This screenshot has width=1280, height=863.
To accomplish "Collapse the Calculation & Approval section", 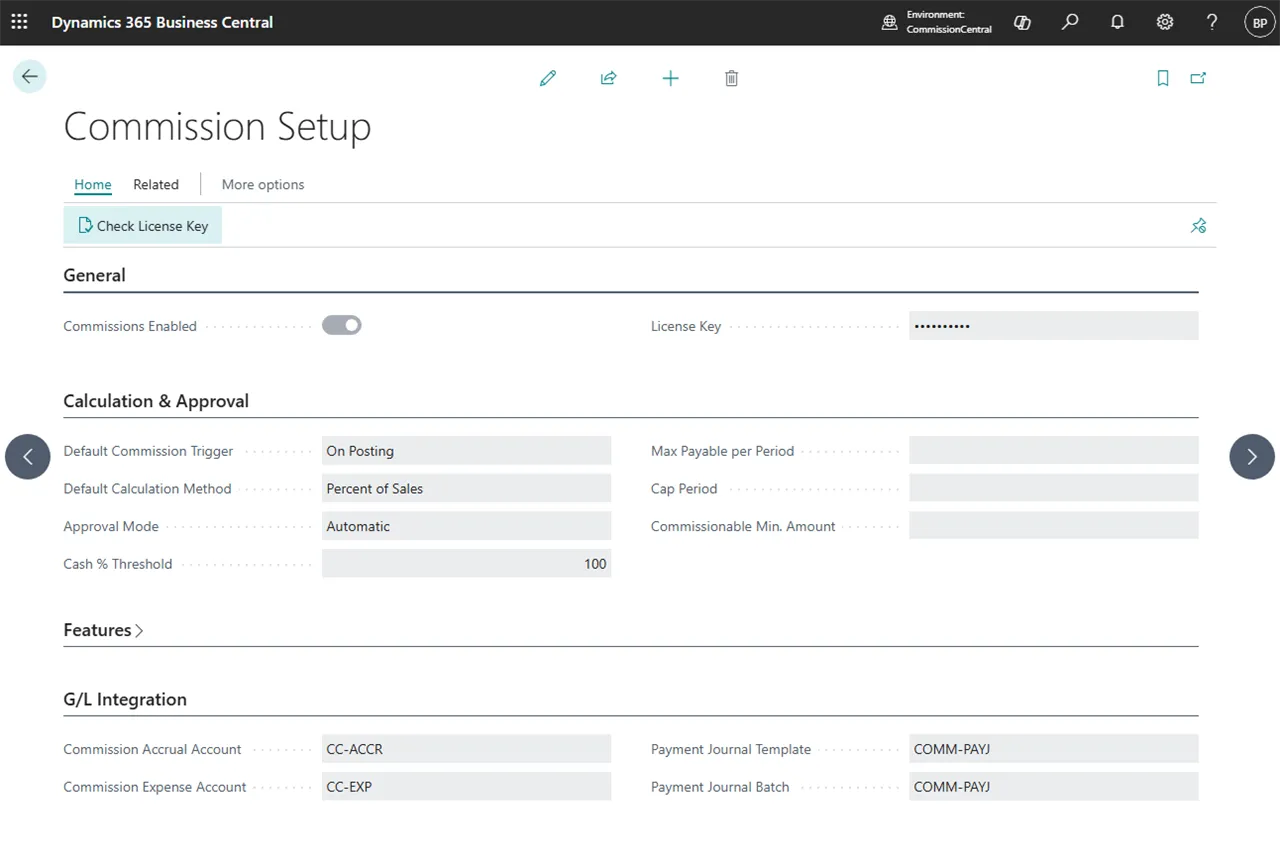I will (x=156, y=401).
